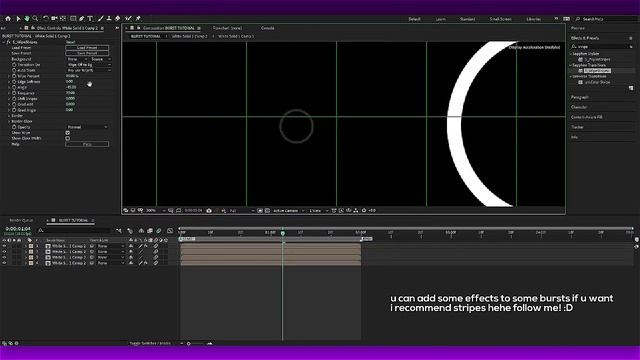Click the snapshot camera icon in viewer

click(209, 211)
